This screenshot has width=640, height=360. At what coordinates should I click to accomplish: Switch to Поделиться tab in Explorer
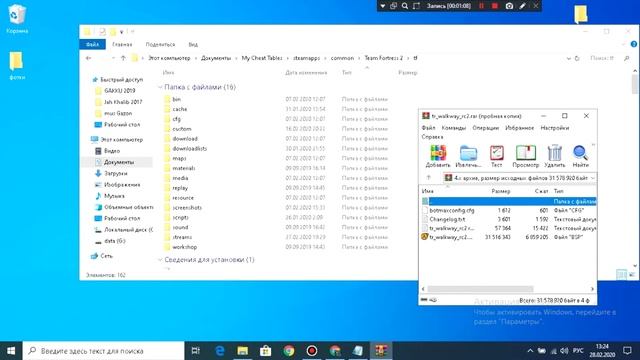pos(160,44)
